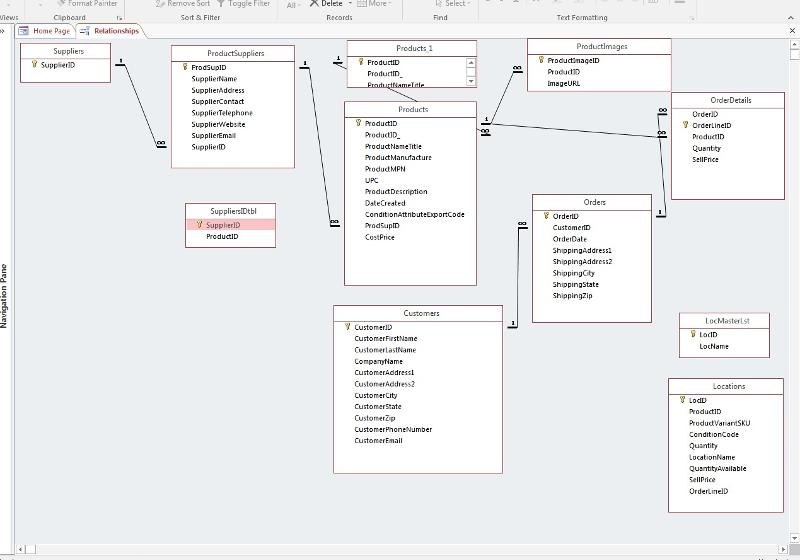Click the ProdSupID key in ProductSuppliers
The width and height of the screenshot is (800, 560).
pos(209,68)
